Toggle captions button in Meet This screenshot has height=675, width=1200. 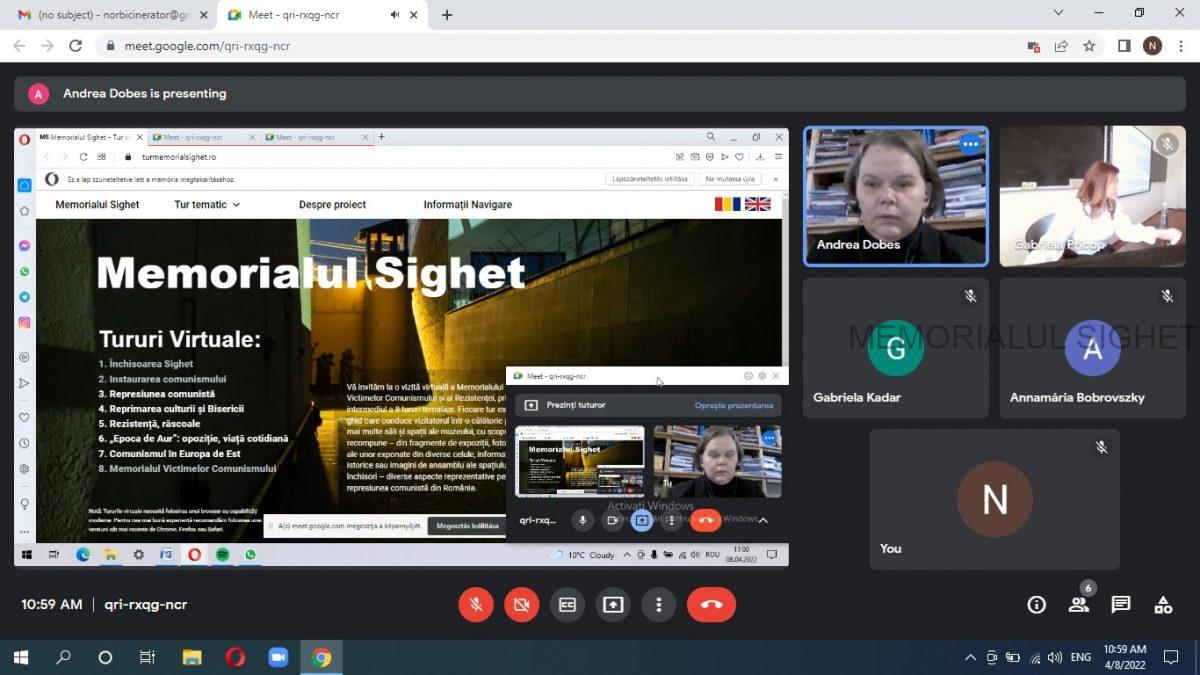click(x=567, y=604)
